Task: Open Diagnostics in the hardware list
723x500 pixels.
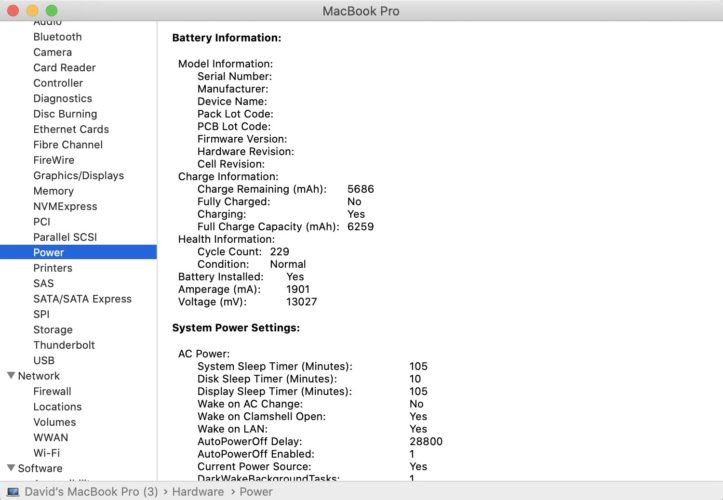Action: click(63, 99)
